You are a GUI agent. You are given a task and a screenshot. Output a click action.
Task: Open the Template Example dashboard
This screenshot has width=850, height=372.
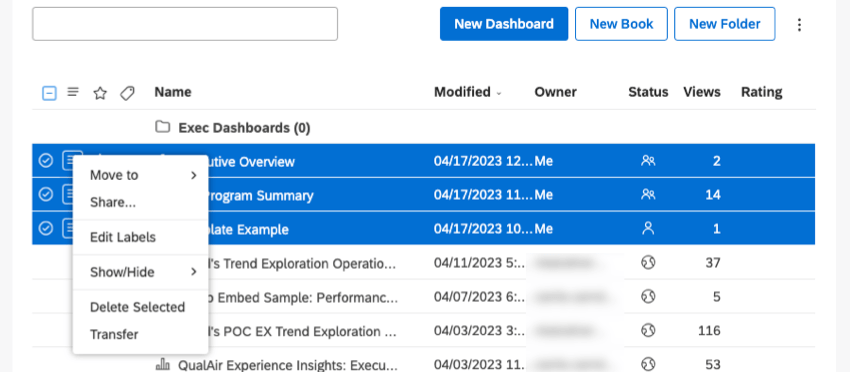(x=248, y=229)
